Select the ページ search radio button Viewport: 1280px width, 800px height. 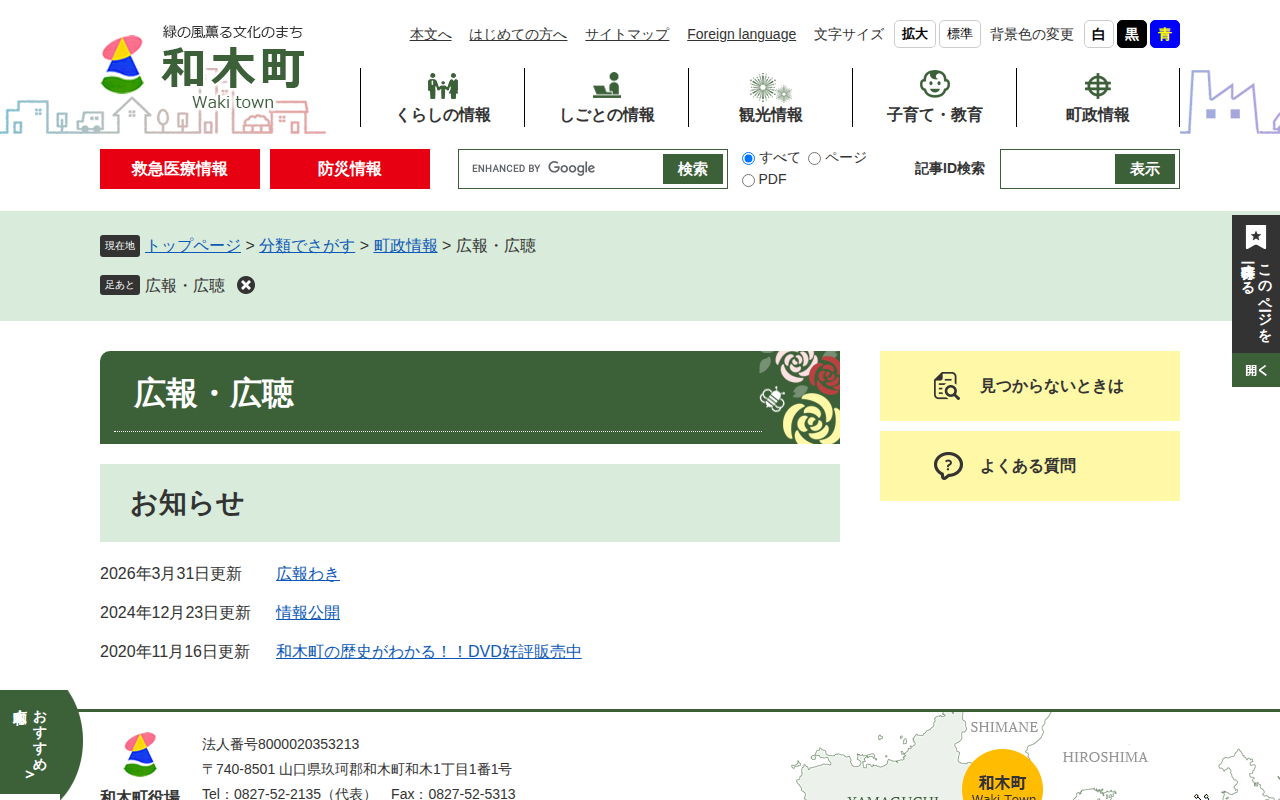coord(814,158)
